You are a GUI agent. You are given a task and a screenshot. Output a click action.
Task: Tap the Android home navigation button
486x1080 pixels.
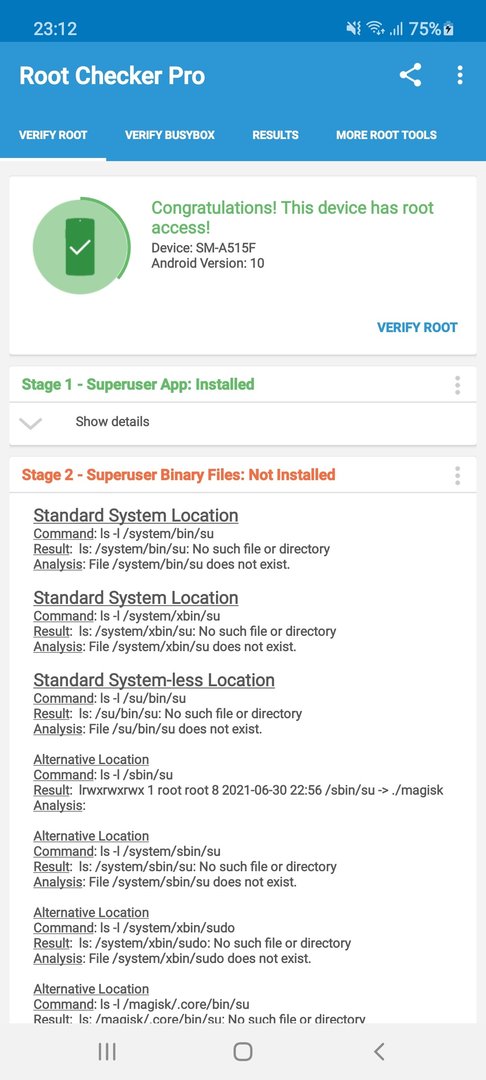[x=242, y=1051]
